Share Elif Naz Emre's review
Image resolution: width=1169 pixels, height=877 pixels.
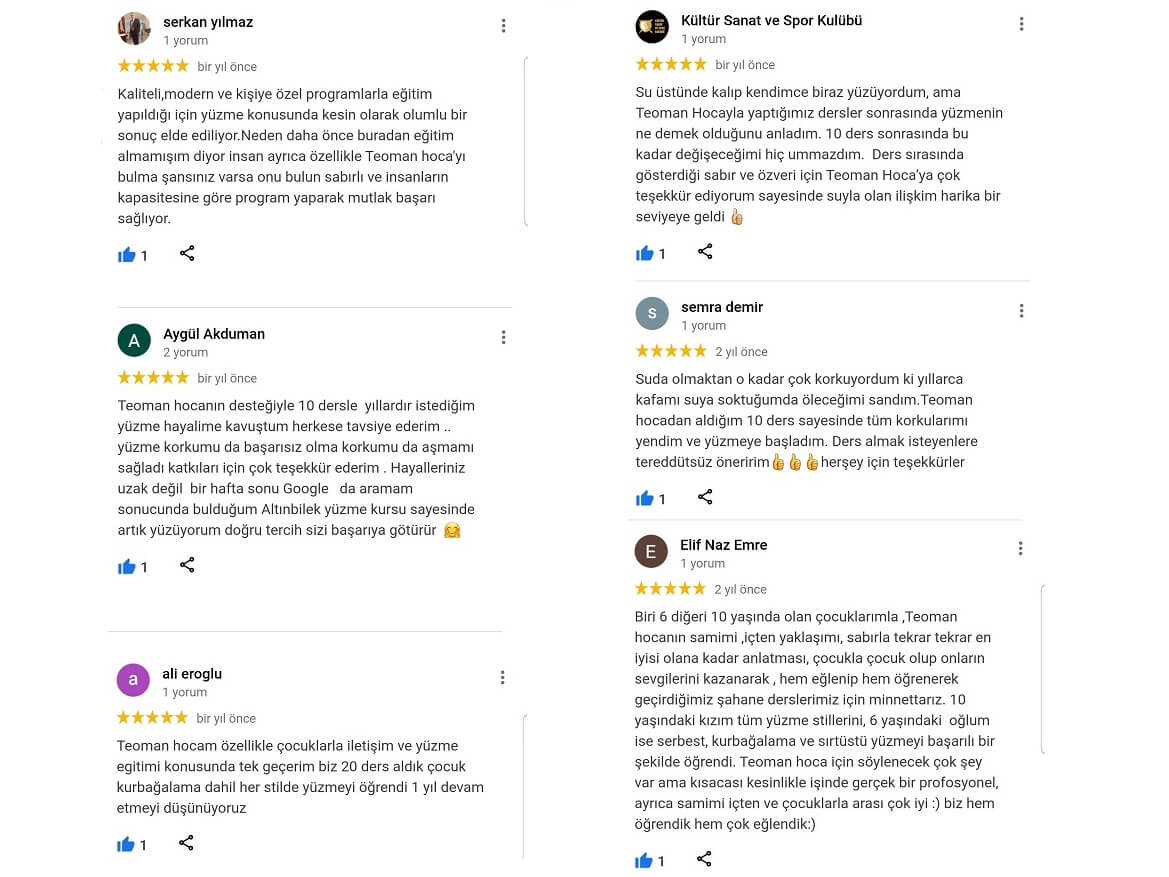coord(705,859)
